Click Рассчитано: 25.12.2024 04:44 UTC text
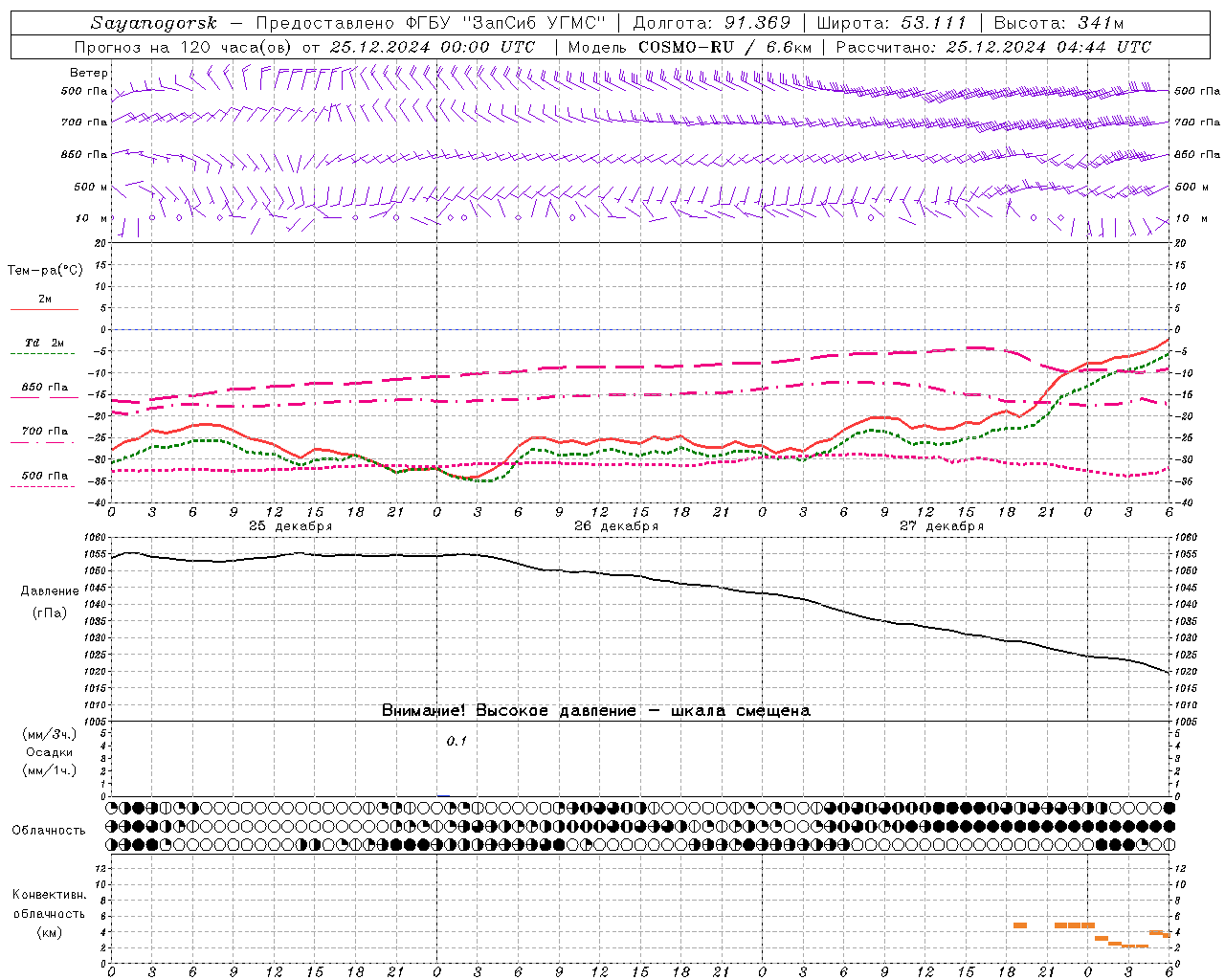This screenshot has width=1225, height=980. tap(993, 47)
